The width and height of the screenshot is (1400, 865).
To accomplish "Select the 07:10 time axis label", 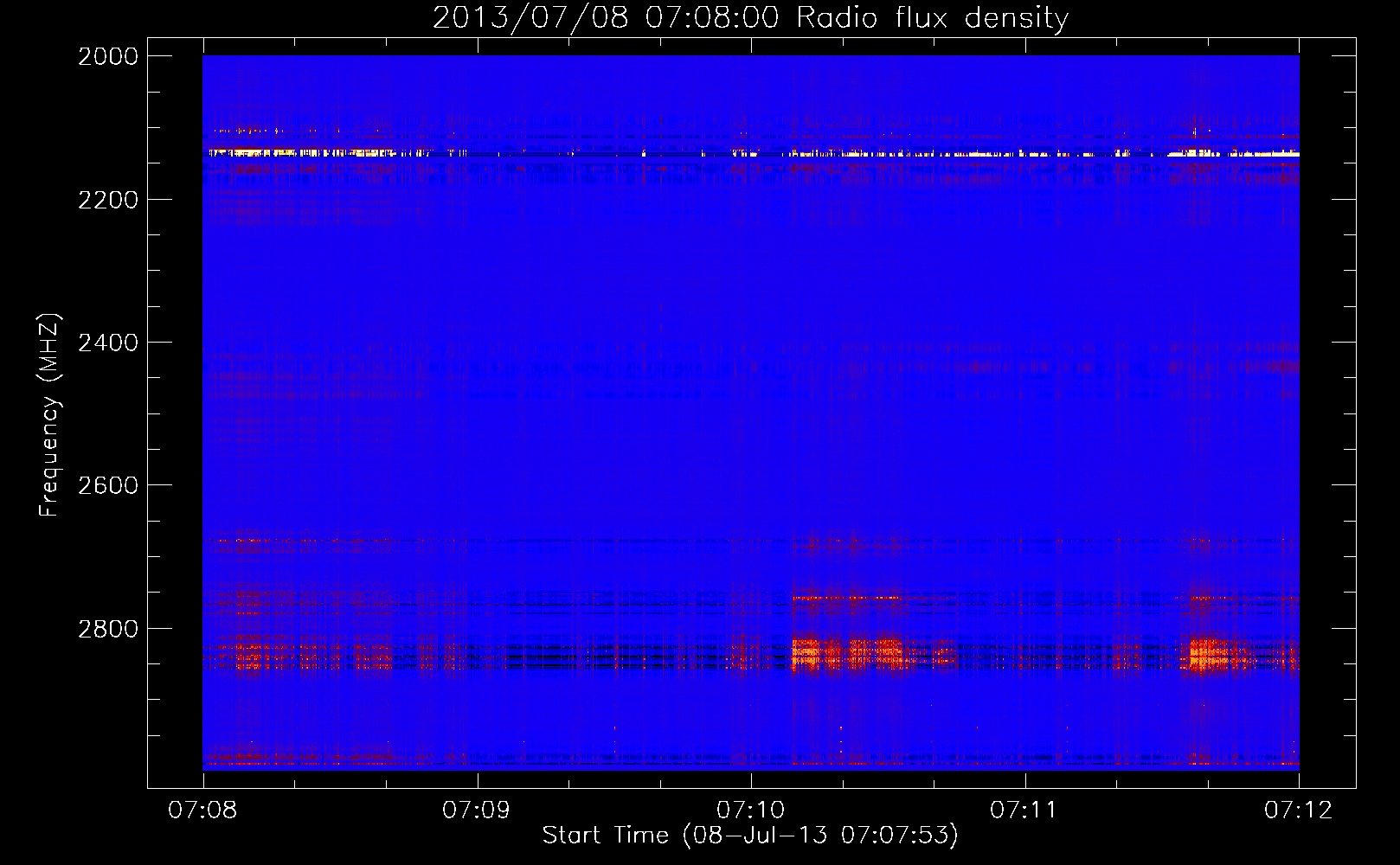I will 751,810.
